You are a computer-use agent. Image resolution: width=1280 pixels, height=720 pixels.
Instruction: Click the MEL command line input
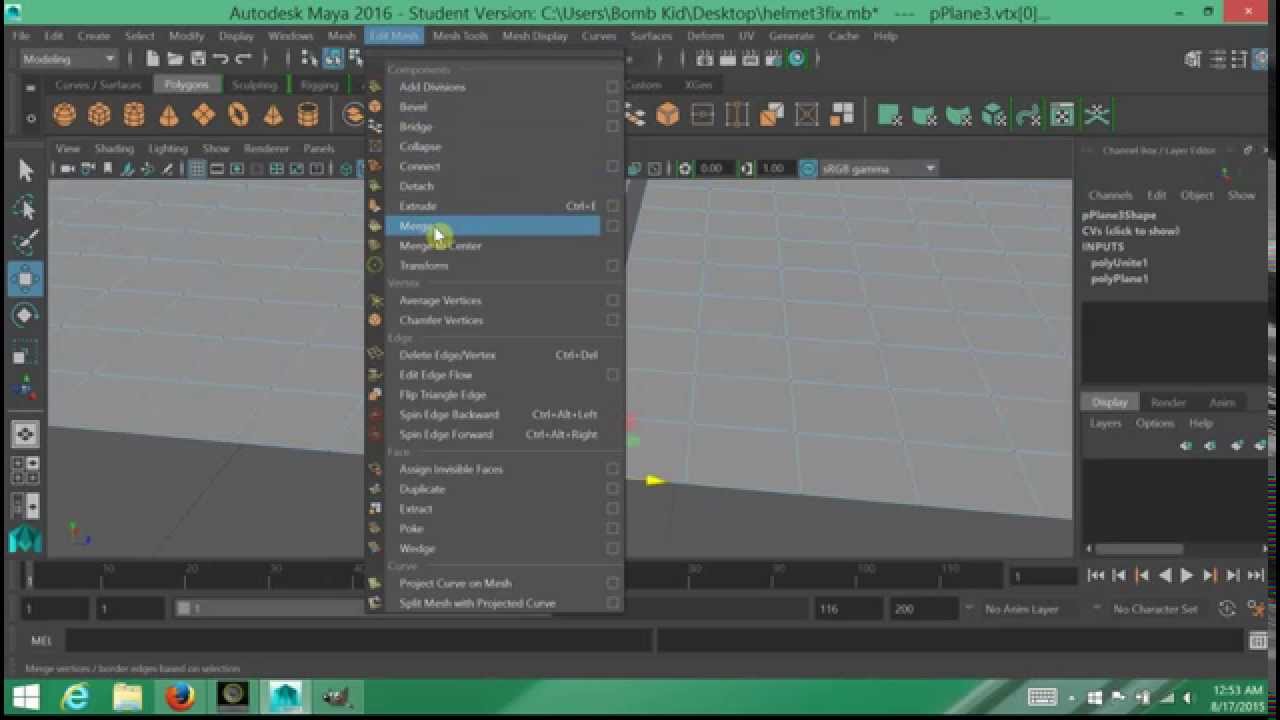pos(359,641)
